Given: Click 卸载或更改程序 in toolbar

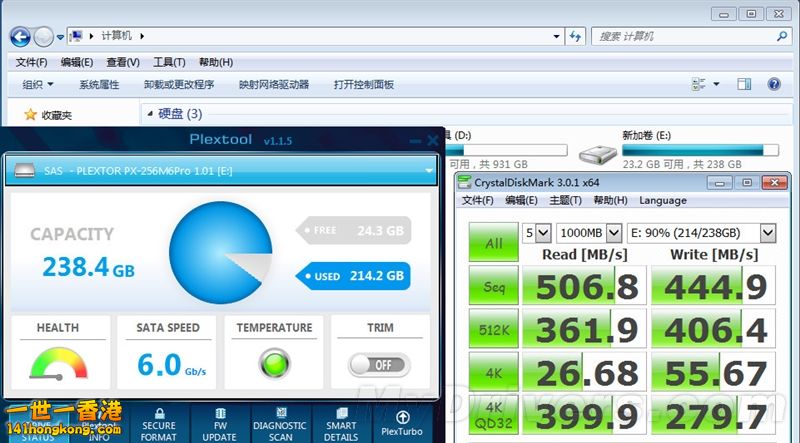Looking at the screenshot, I should (179, 85).
